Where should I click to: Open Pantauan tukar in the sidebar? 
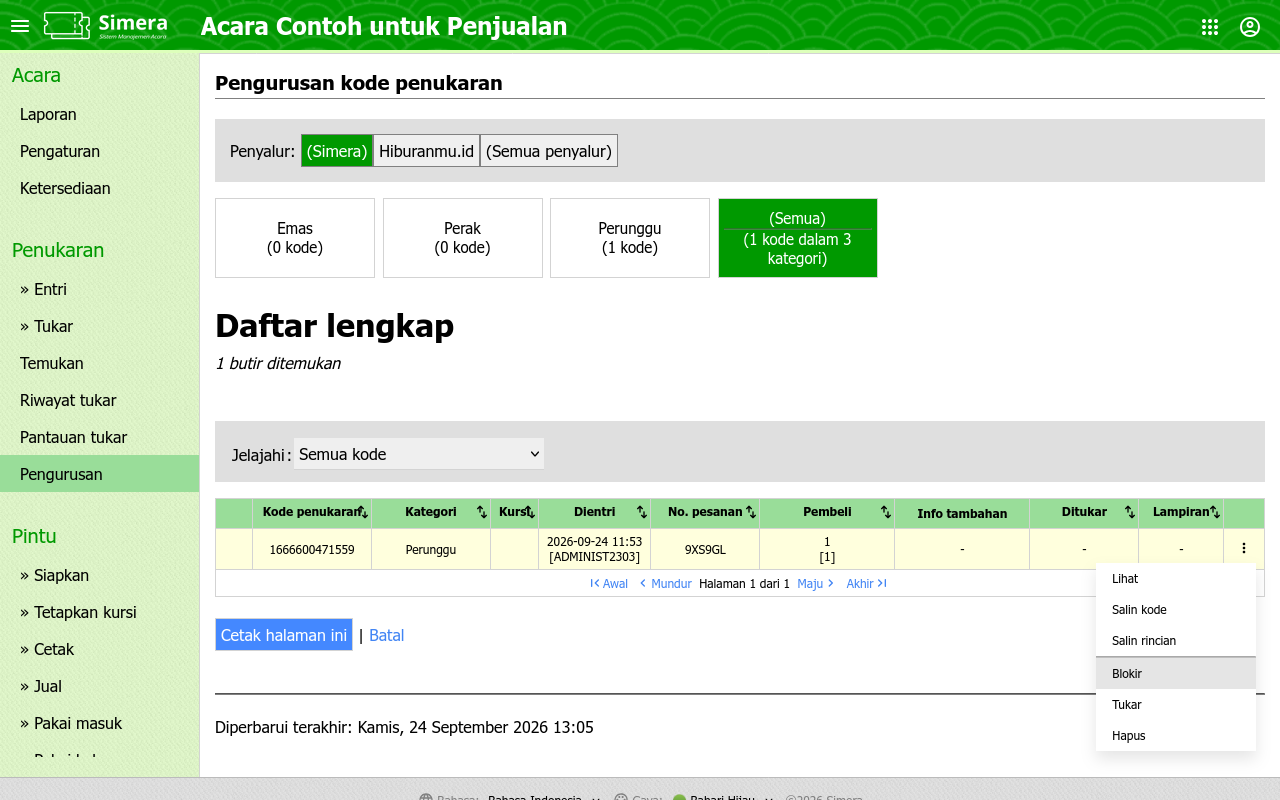[99, 437]
